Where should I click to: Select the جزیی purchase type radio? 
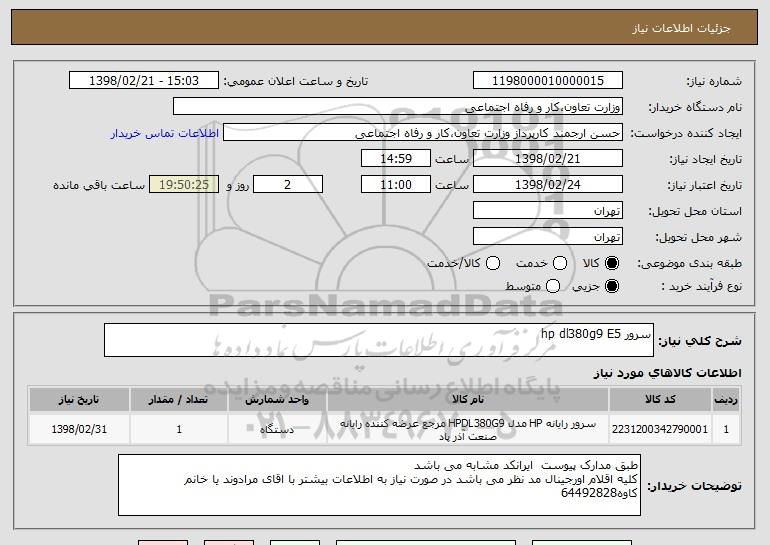click(x=612, y=286)
